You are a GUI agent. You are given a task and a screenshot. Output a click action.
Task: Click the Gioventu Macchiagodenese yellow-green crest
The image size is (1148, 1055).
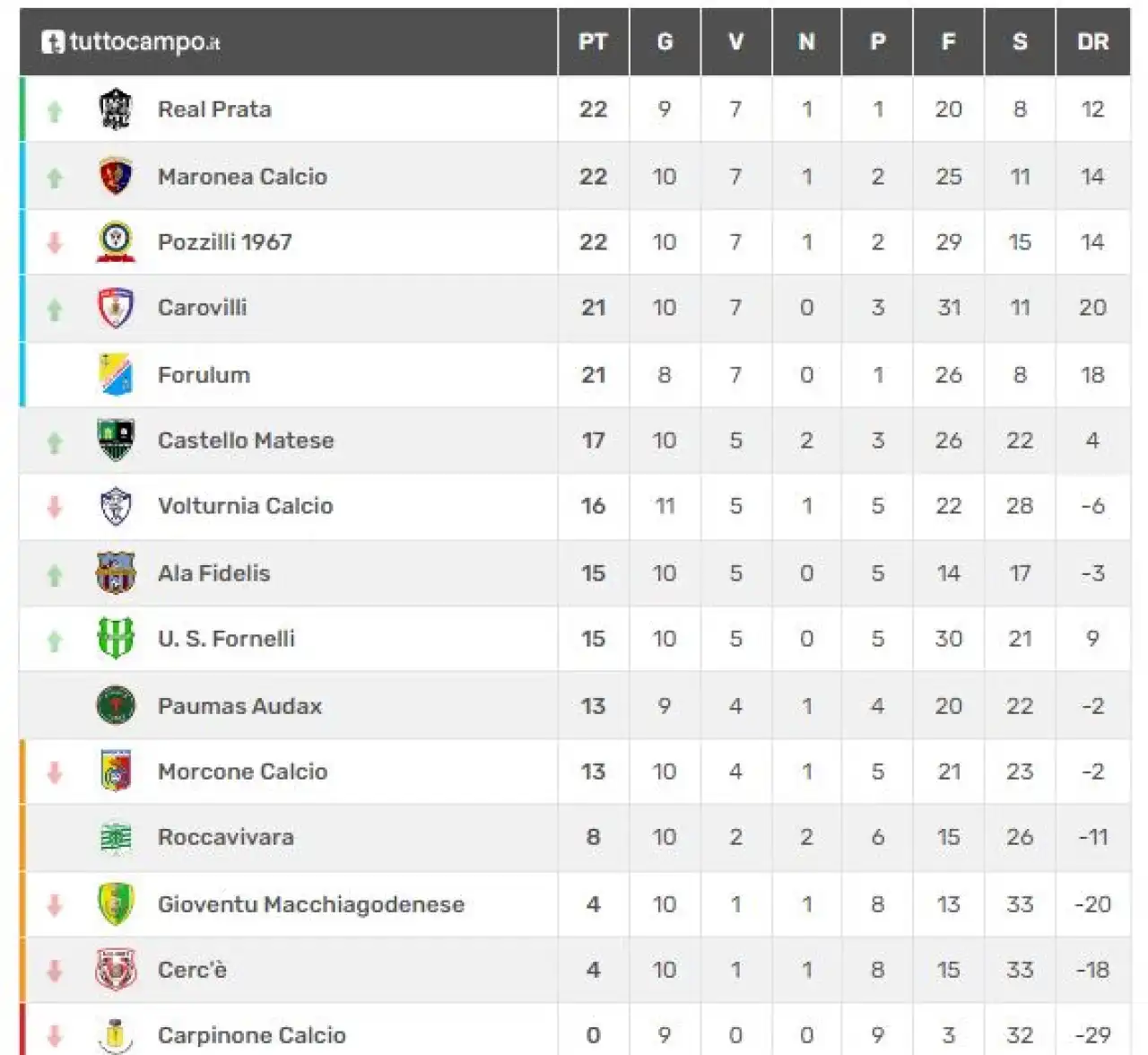115,903
